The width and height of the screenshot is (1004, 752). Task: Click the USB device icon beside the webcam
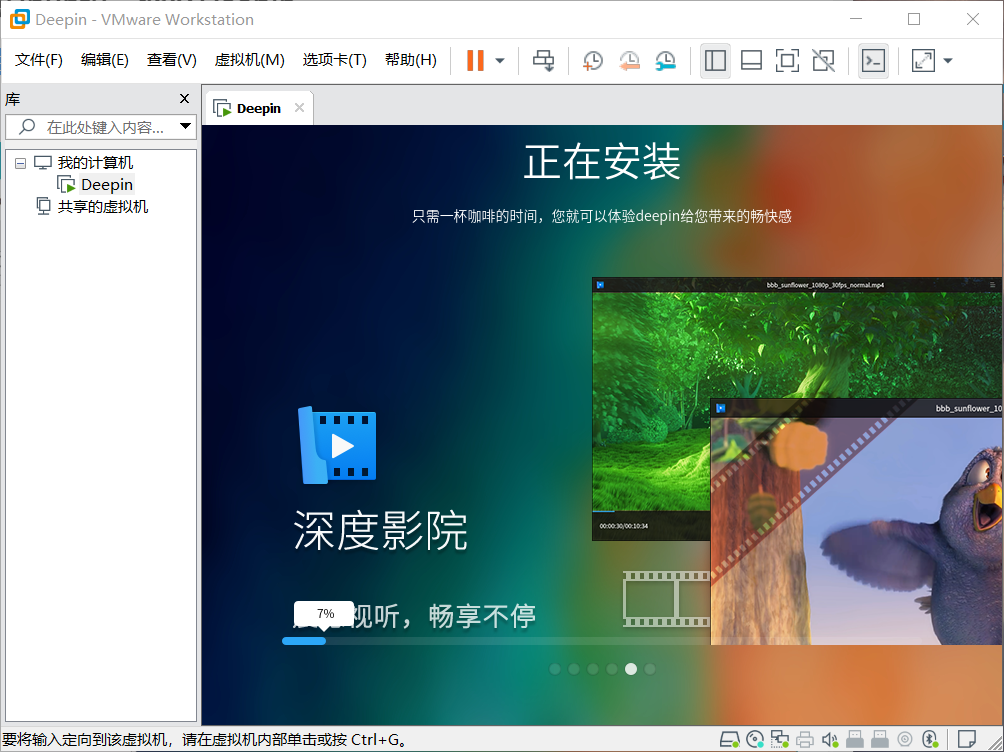tap(880, 740)
